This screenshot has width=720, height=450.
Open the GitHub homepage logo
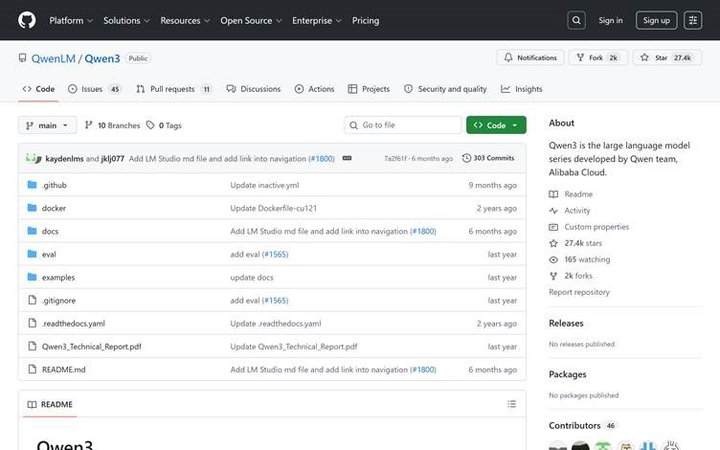tap(27, 20)
